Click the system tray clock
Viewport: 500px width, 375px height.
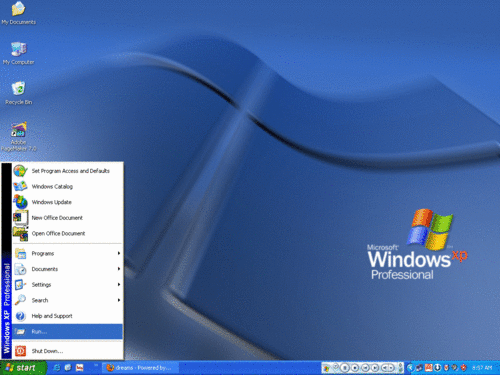(482, 368)
